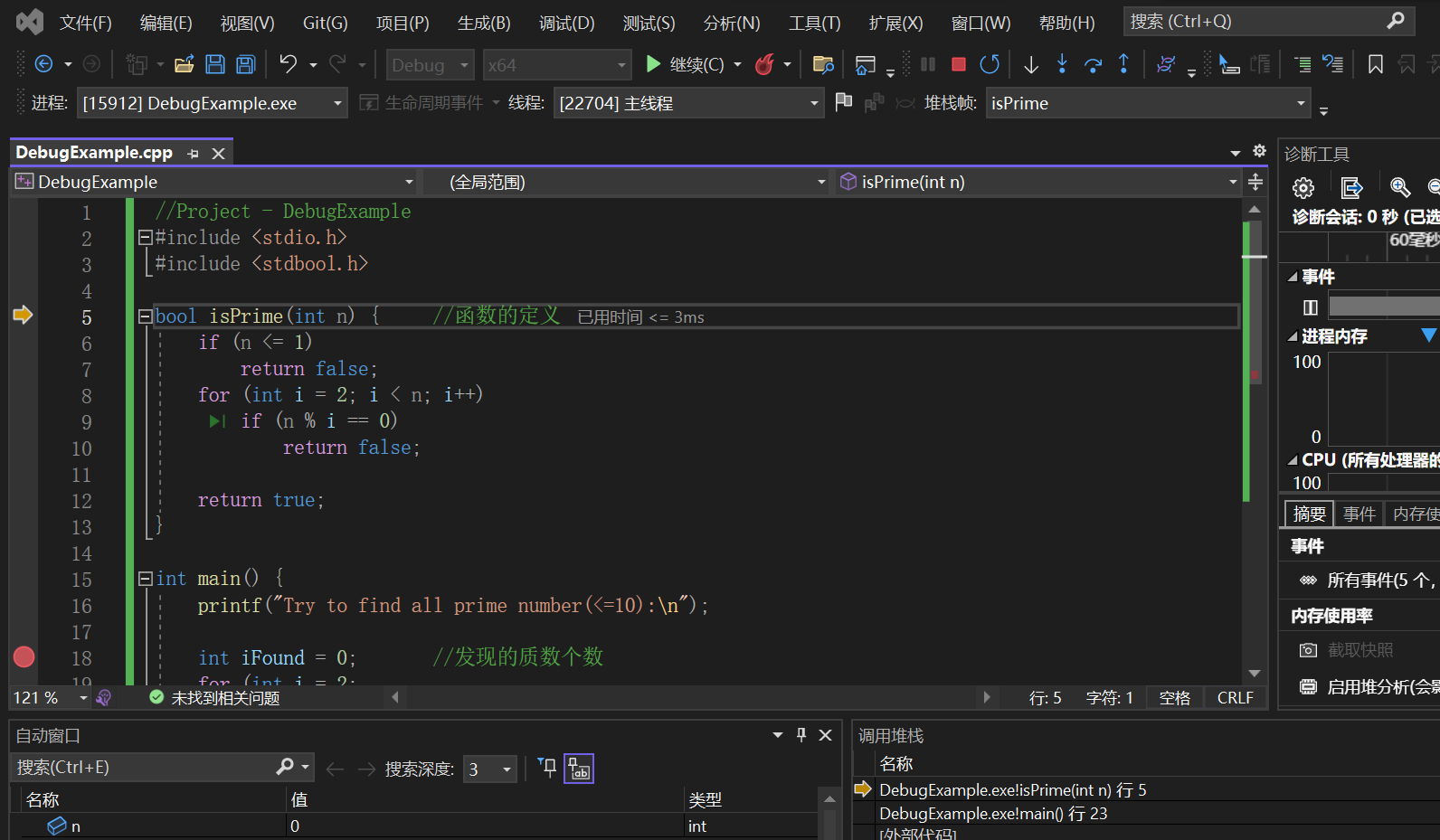Open the thread dropdown 主线程
The image size is (1440, 840).
tap(688, 103)
